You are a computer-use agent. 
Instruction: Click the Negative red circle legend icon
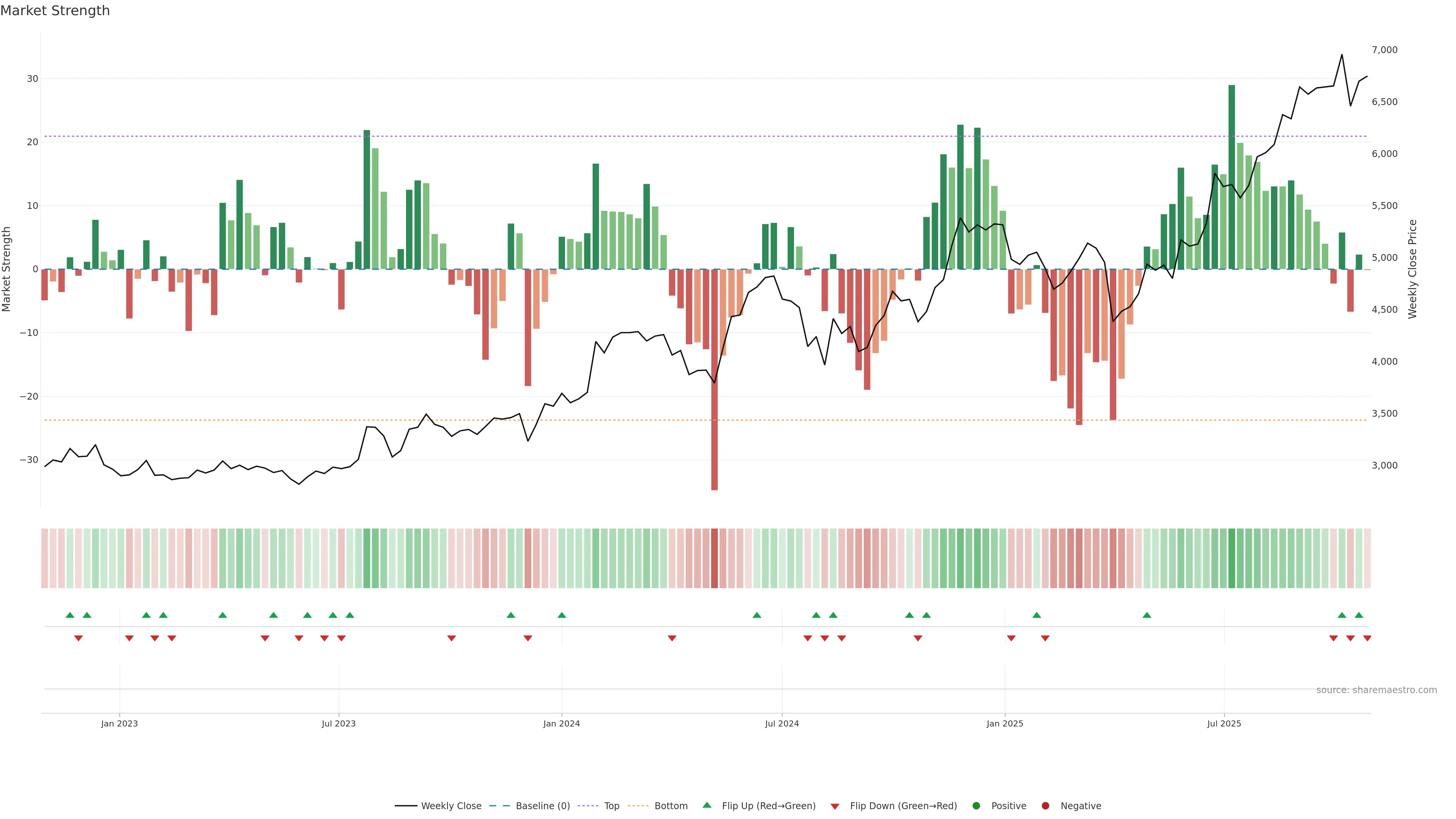pyautogui.click(x=1045, y=806)
